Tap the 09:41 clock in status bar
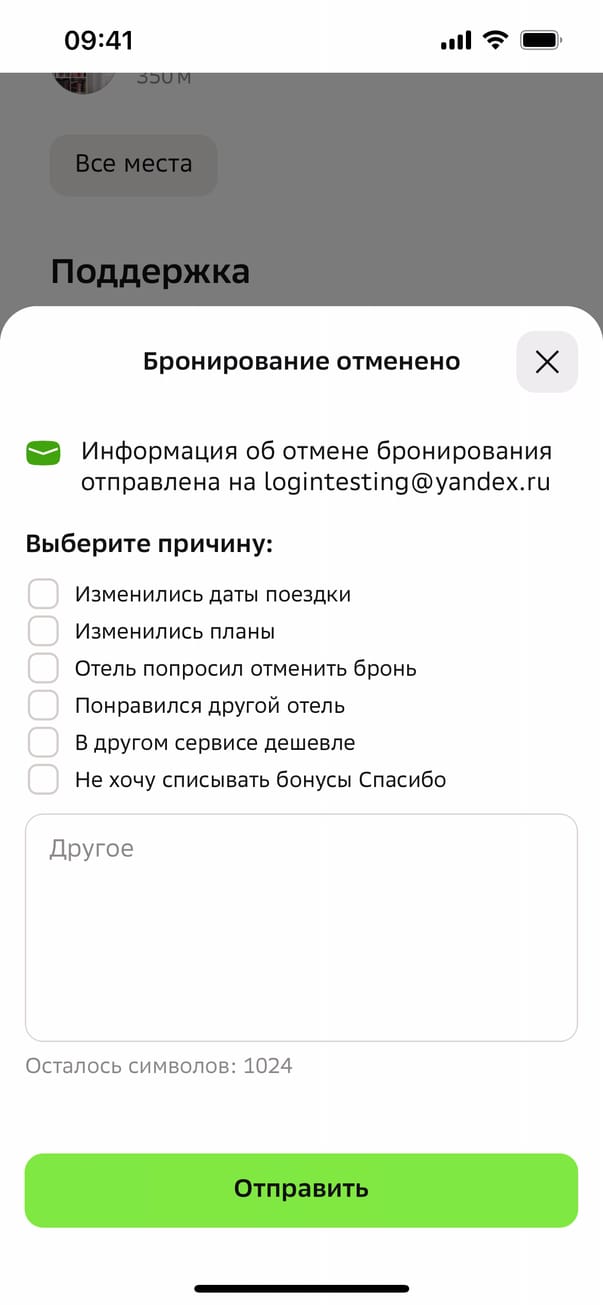Viewport: 603px width, 1305px height. [99, 40]
